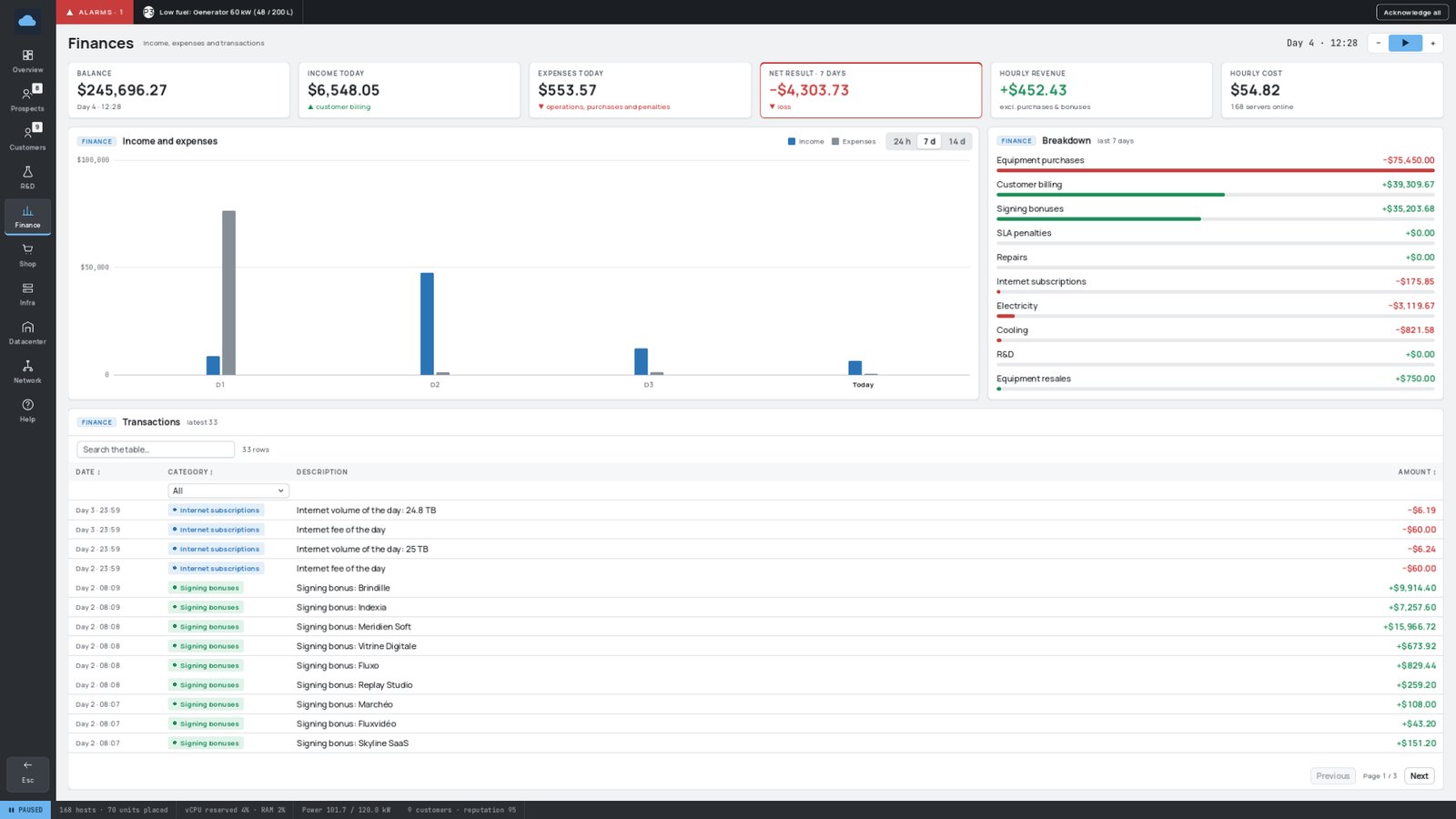The width and height of the screenshot is (1456, 819).
Task: Switch chart to 24 h range
Action: tap(902, 141)
